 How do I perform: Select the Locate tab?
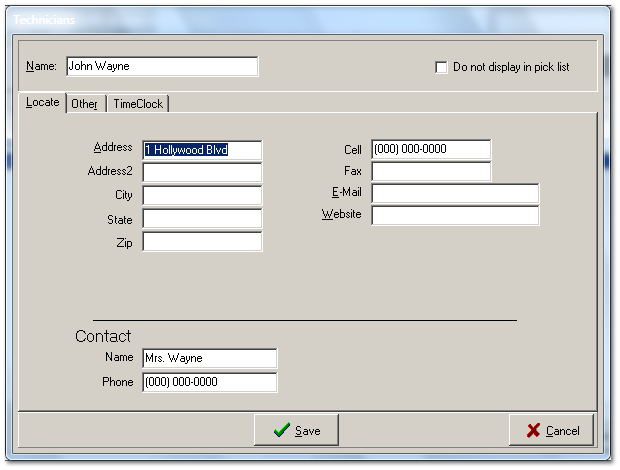point(42,102)
